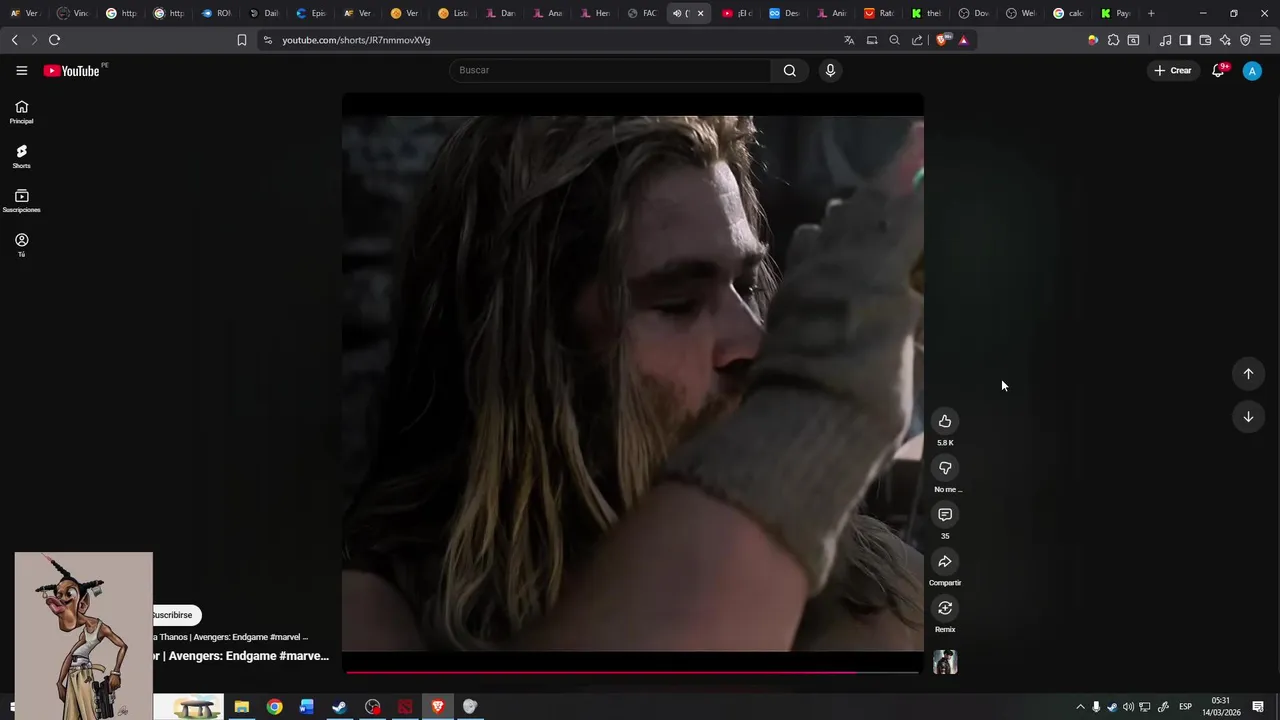The height and width of the screenshot is (720, 1280).
Task: Seek using the red progress bar
Action: coord(633,672)
